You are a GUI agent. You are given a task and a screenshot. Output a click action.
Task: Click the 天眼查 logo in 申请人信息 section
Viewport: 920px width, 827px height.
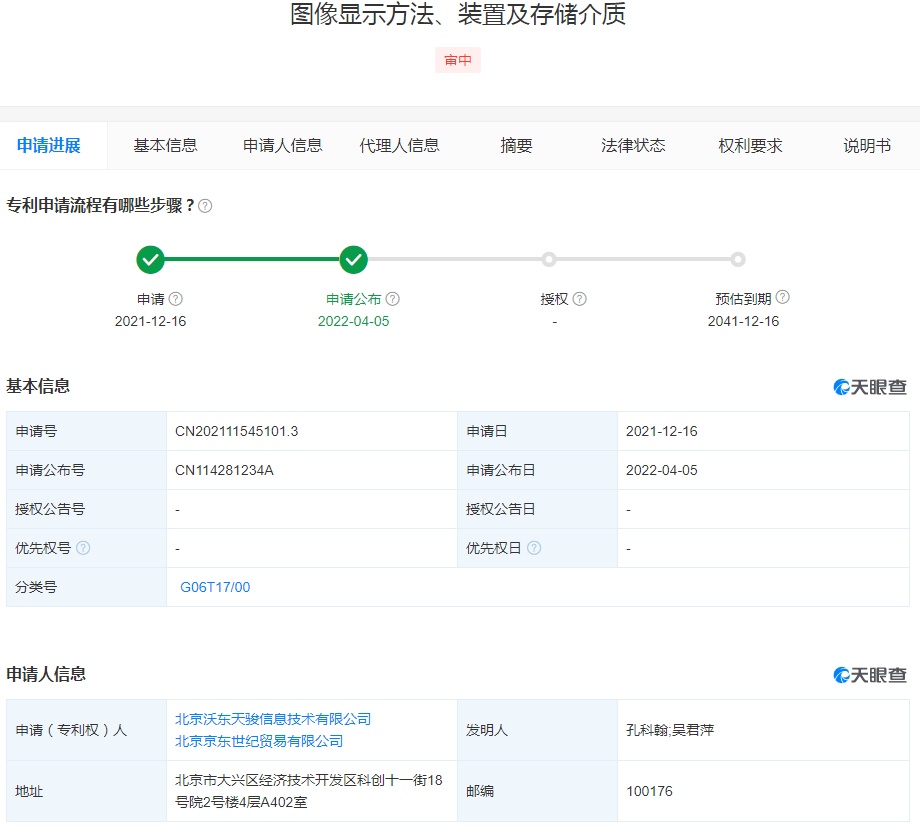tap(870, 675)
